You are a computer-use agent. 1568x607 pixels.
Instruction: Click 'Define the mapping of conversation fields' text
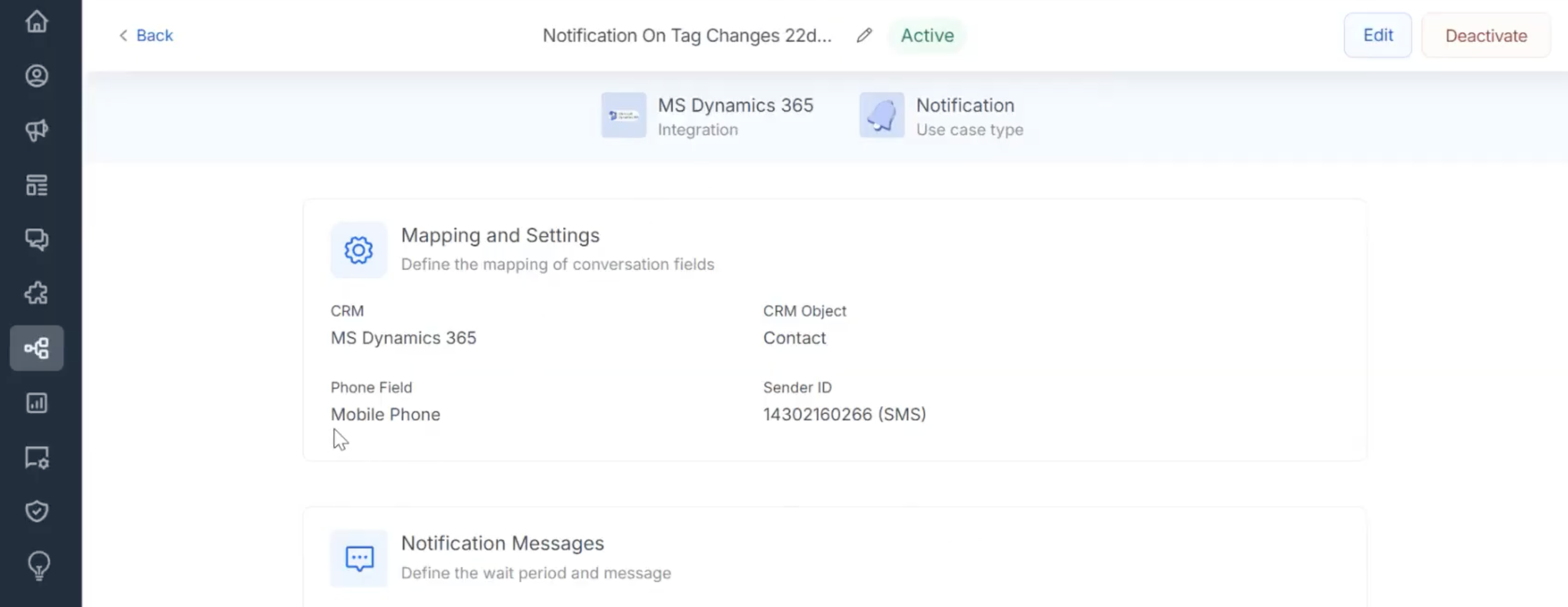pyautogui.click(x=557, y=264)
